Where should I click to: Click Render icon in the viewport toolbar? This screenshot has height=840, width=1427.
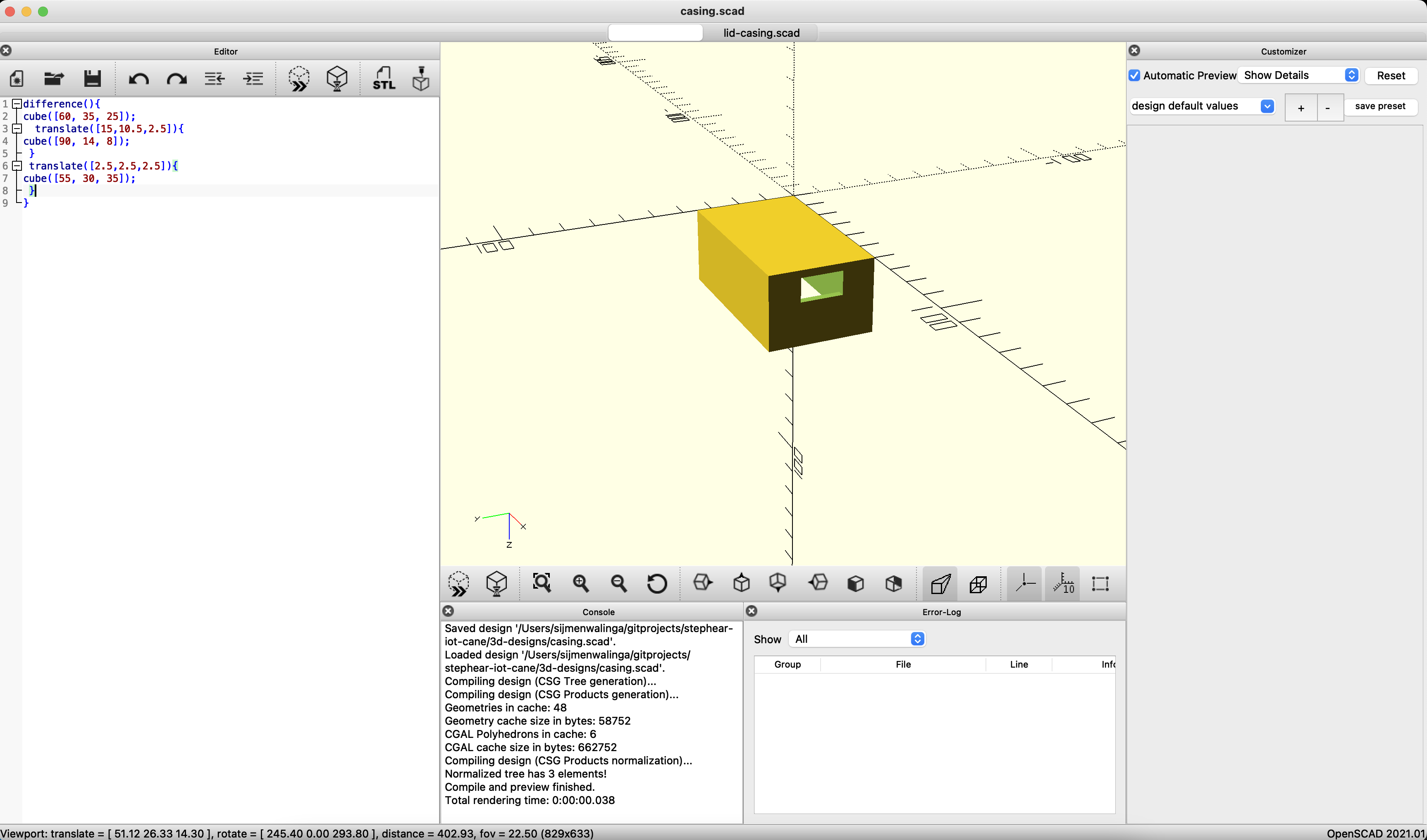pos(496,583)
